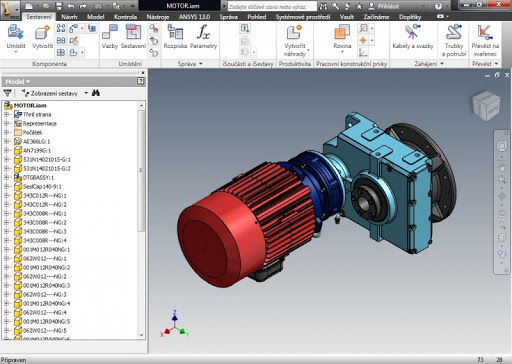Select the Vazby constraints tool
The height and width of the screenshot is (364, 512).
click(110, 33)
